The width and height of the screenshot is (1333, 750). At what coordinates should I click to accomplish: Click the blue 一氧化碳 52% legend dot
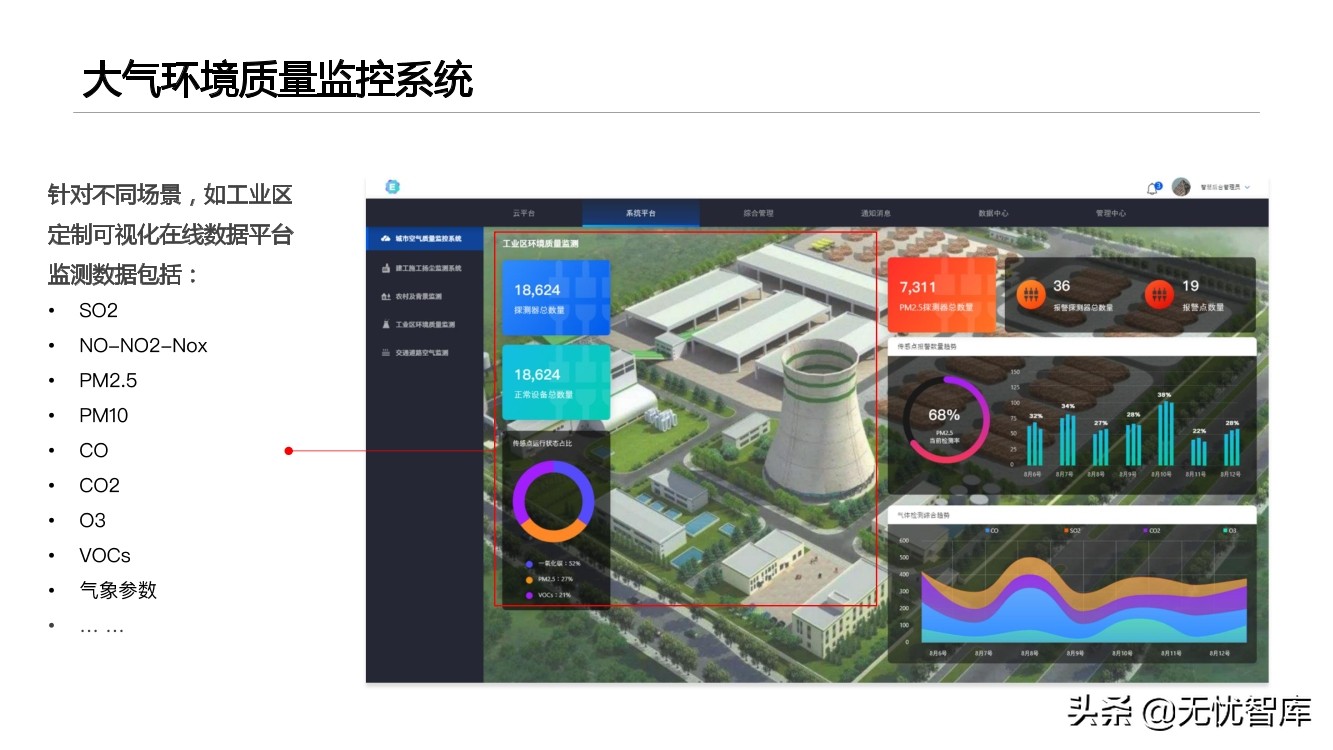529,564
